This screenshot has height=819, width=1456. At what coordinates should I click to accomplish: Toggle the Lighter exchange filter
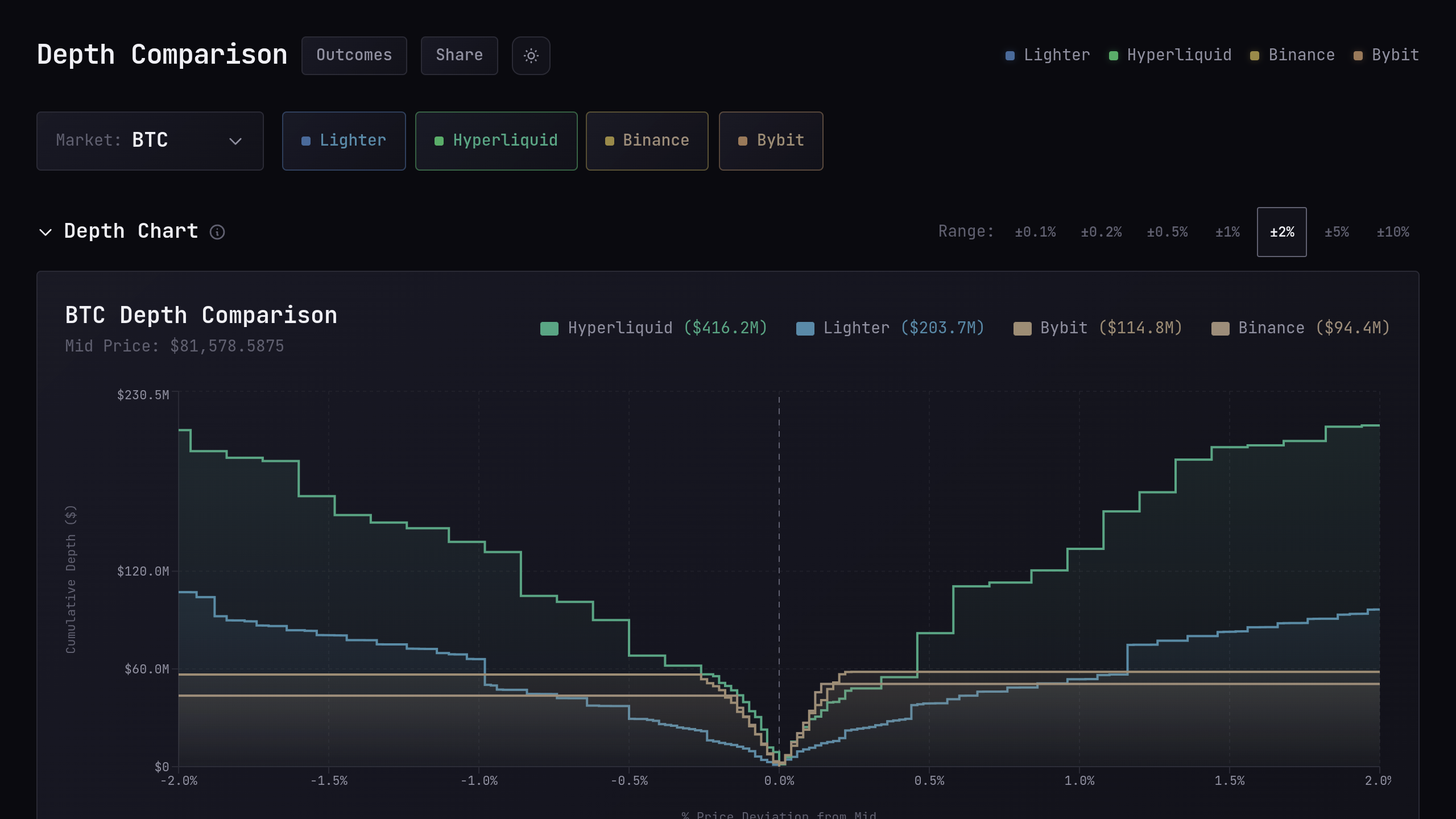click(344, 141)
